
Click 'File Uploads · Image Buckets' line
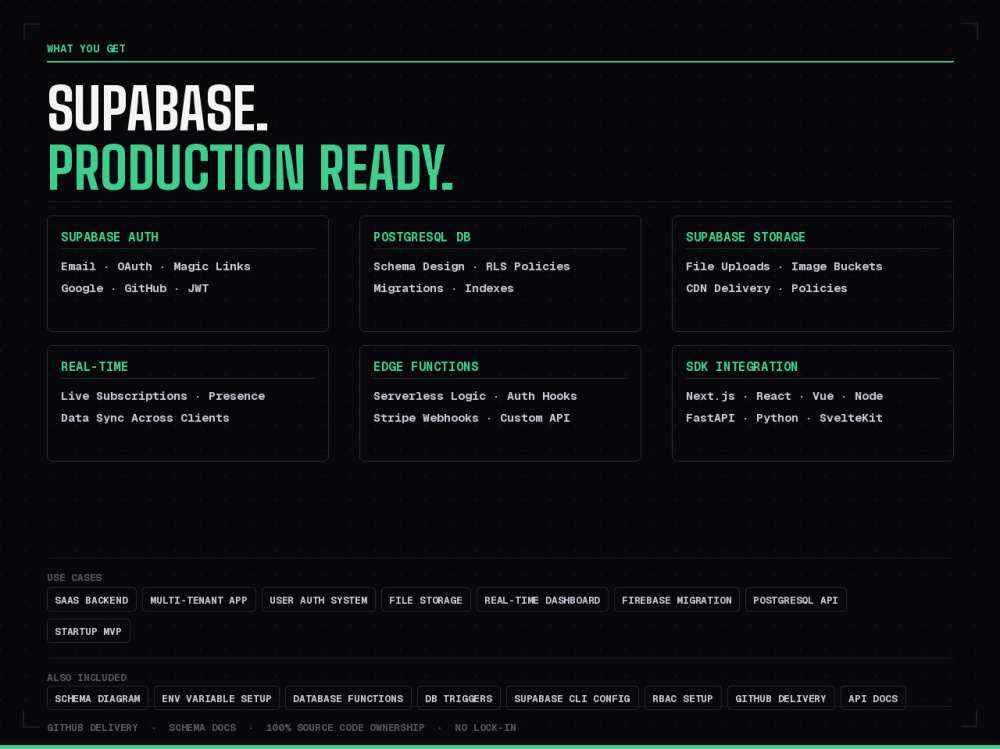(784, 266)
